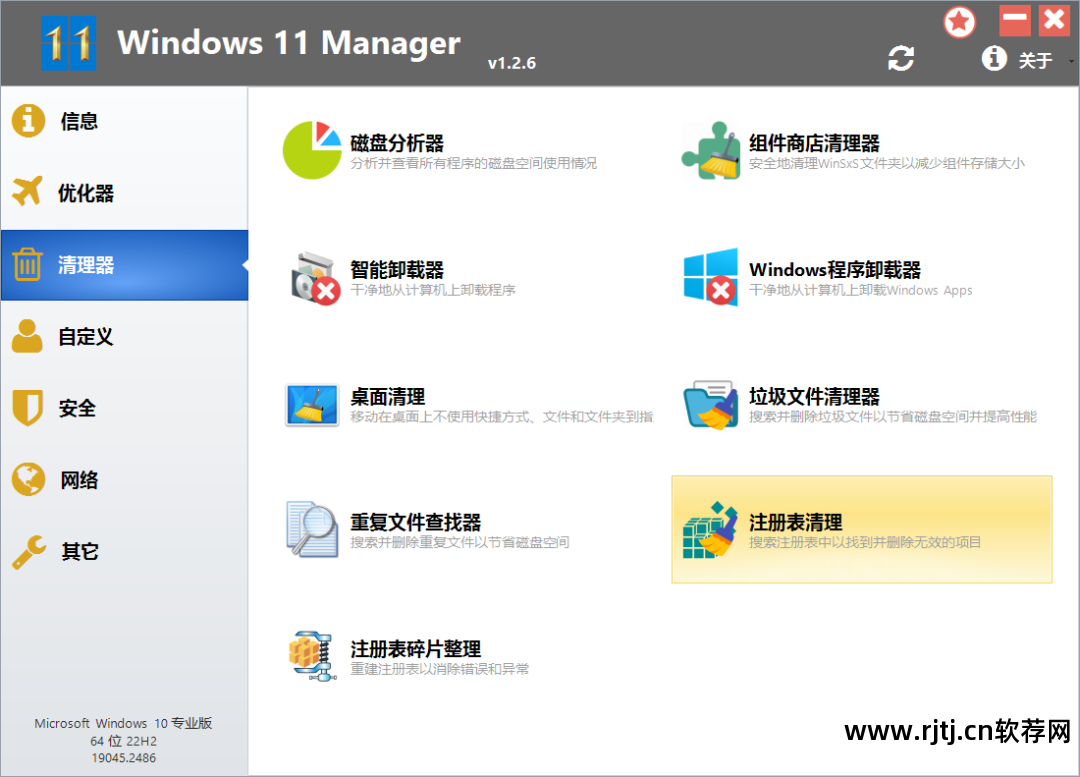
Task: Click the 关于 info circle icon
Action: click(x=994, y=59)
